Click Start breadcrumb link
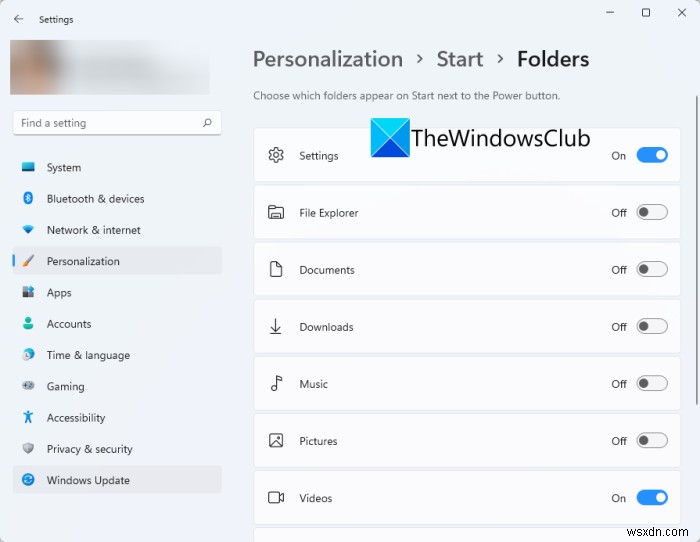 [460, 59]
